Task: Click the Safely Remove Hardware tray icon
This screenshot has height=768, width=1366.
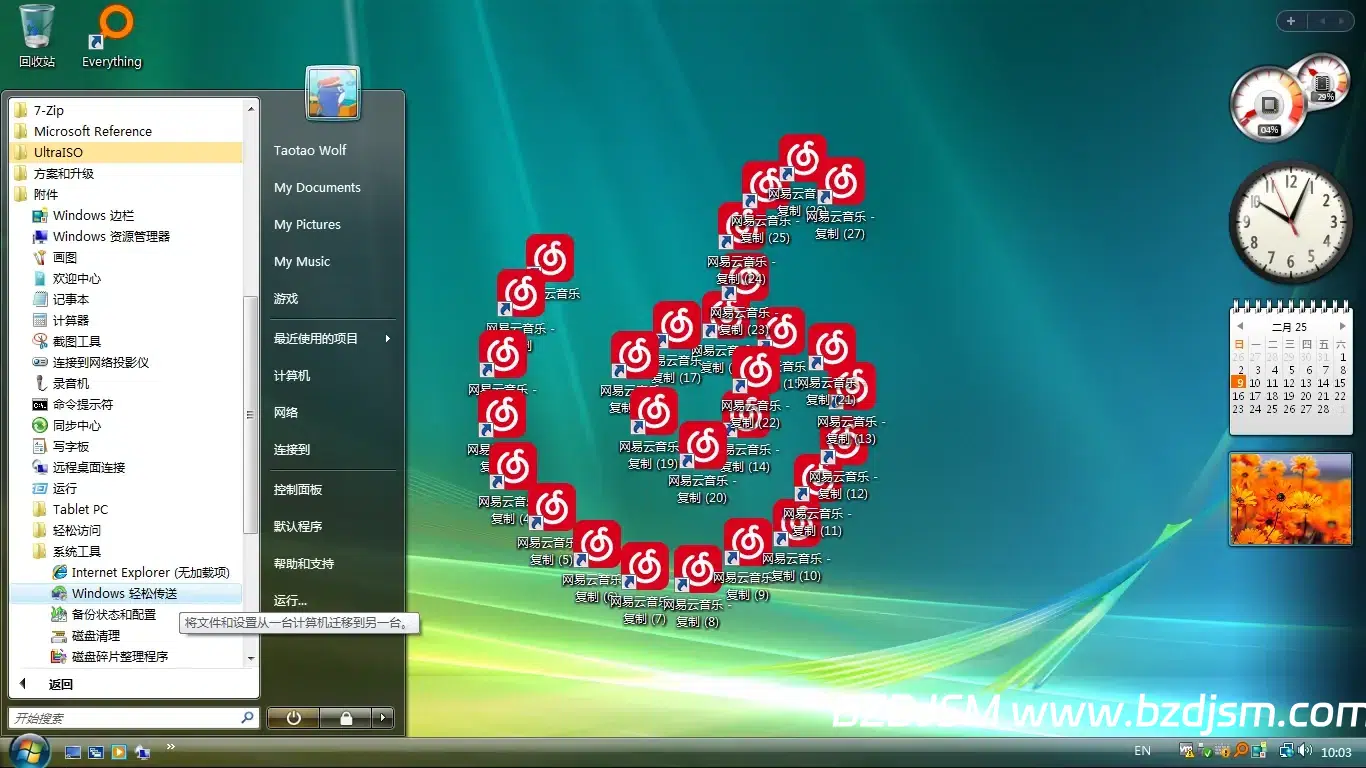Action: [1205, 751]
